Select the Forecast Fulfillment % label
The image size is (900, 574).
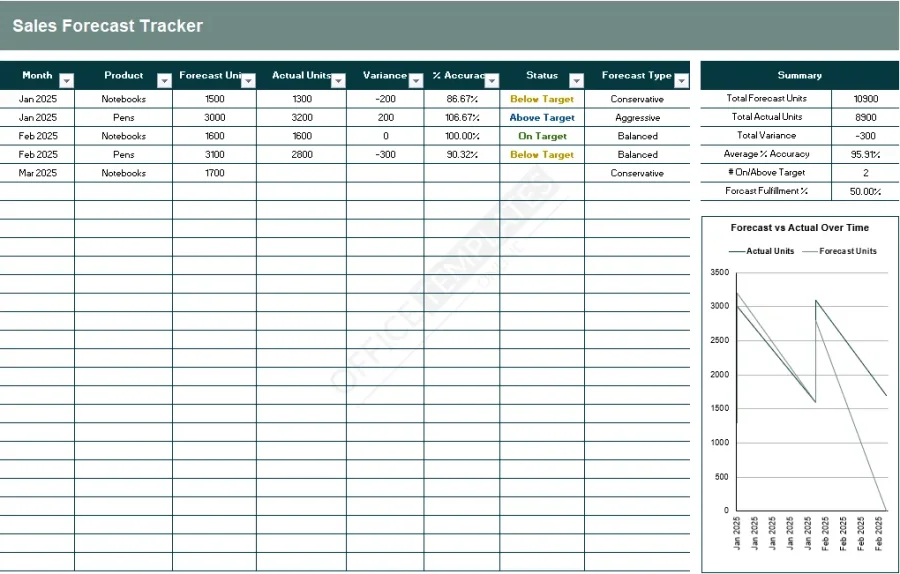pos(766,191)
